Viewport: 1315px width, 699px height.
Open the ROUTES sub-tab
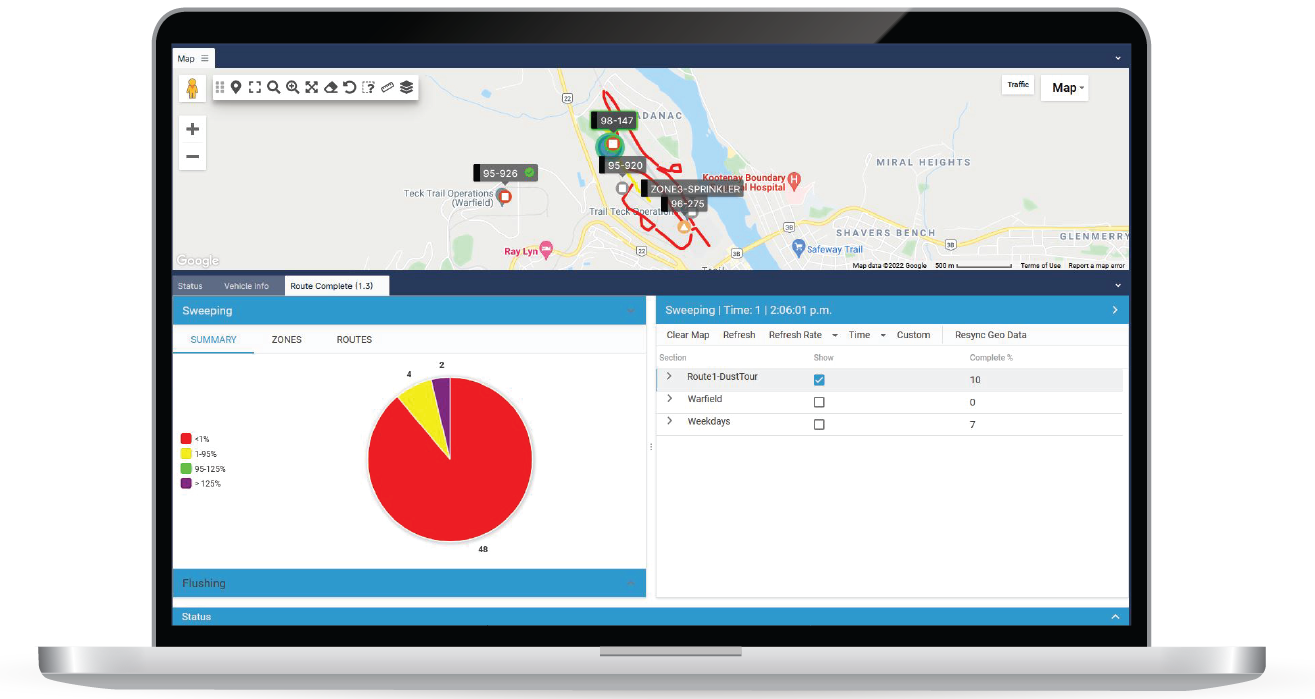pyautogui.click(x=354, y=340)
